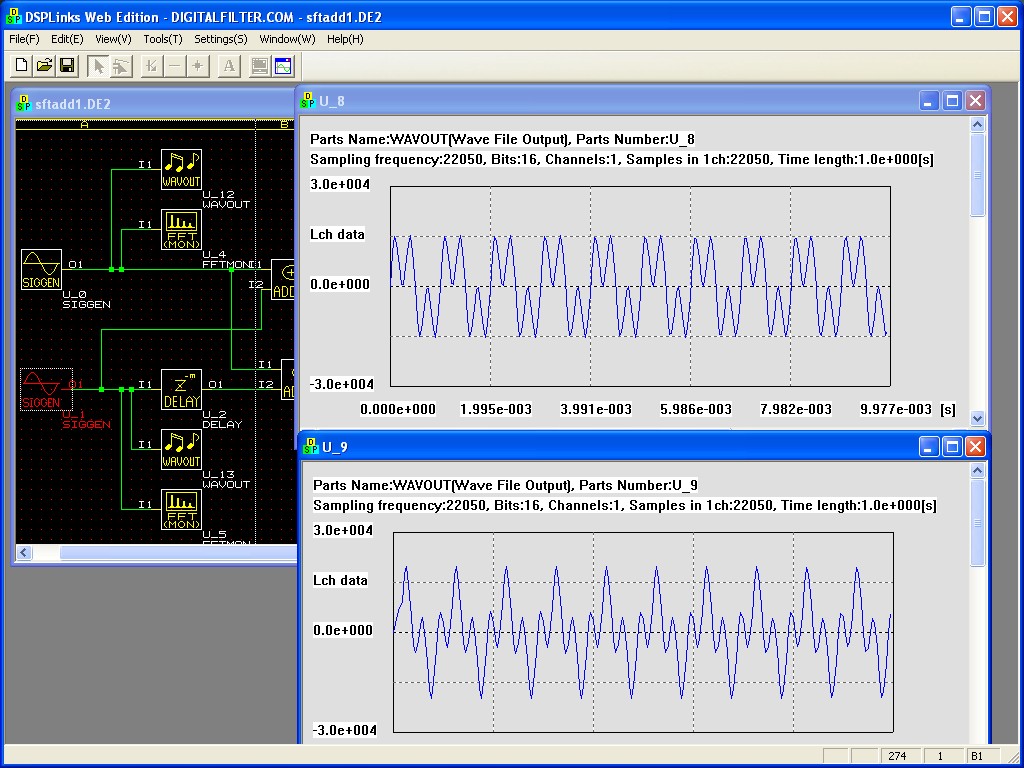This screenshot has width=1024, height=768.
Task: Select the arrow pointer tool
Action: click(98, 66)
